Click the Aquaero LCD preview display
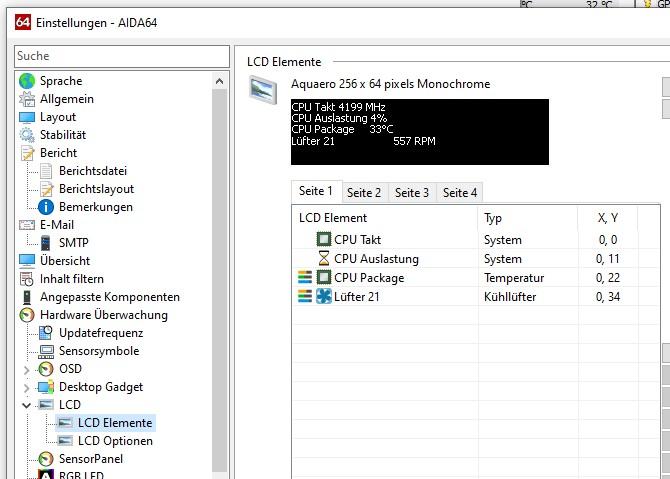The width and height of the screenshot is (670, 479). coord(420,132)
